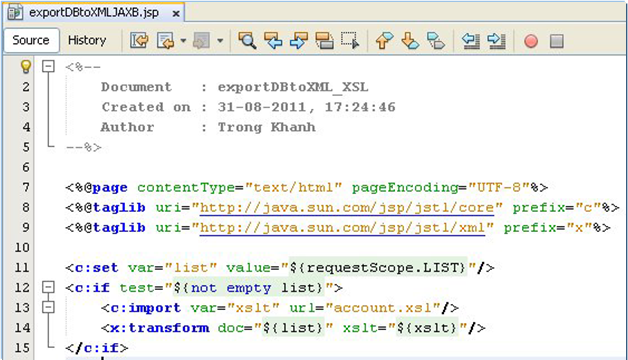The height and width of the screenshot is (360, 628).
Task: Click line number 10 in gutter
Action: (22, 247)
